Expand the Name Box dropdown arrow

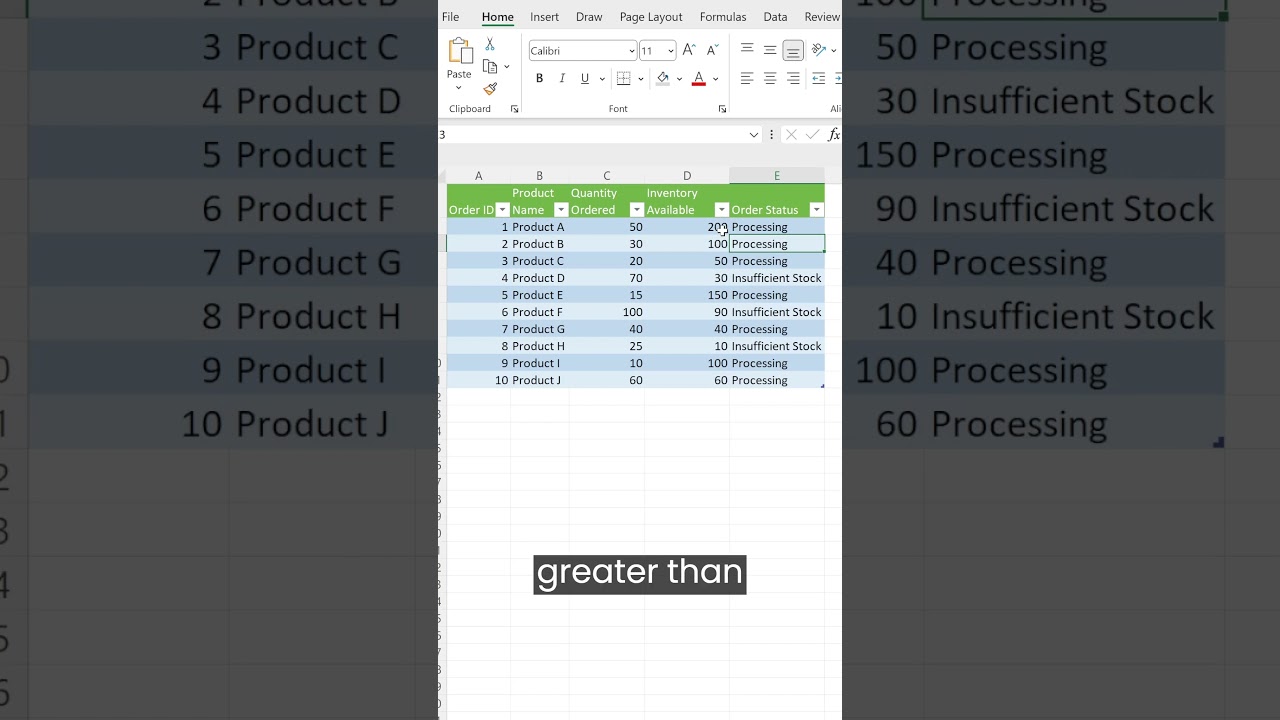754,135
